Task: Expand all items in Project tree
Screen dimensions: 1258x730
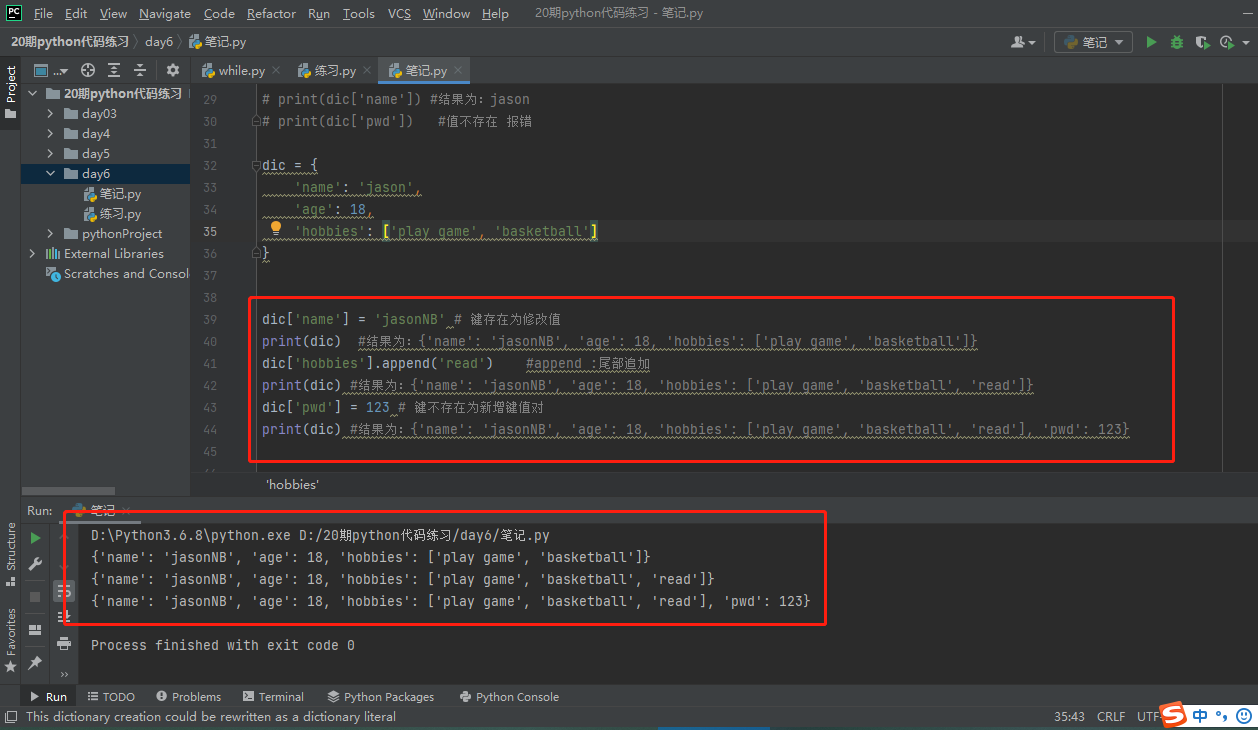Action: (114, 70)
